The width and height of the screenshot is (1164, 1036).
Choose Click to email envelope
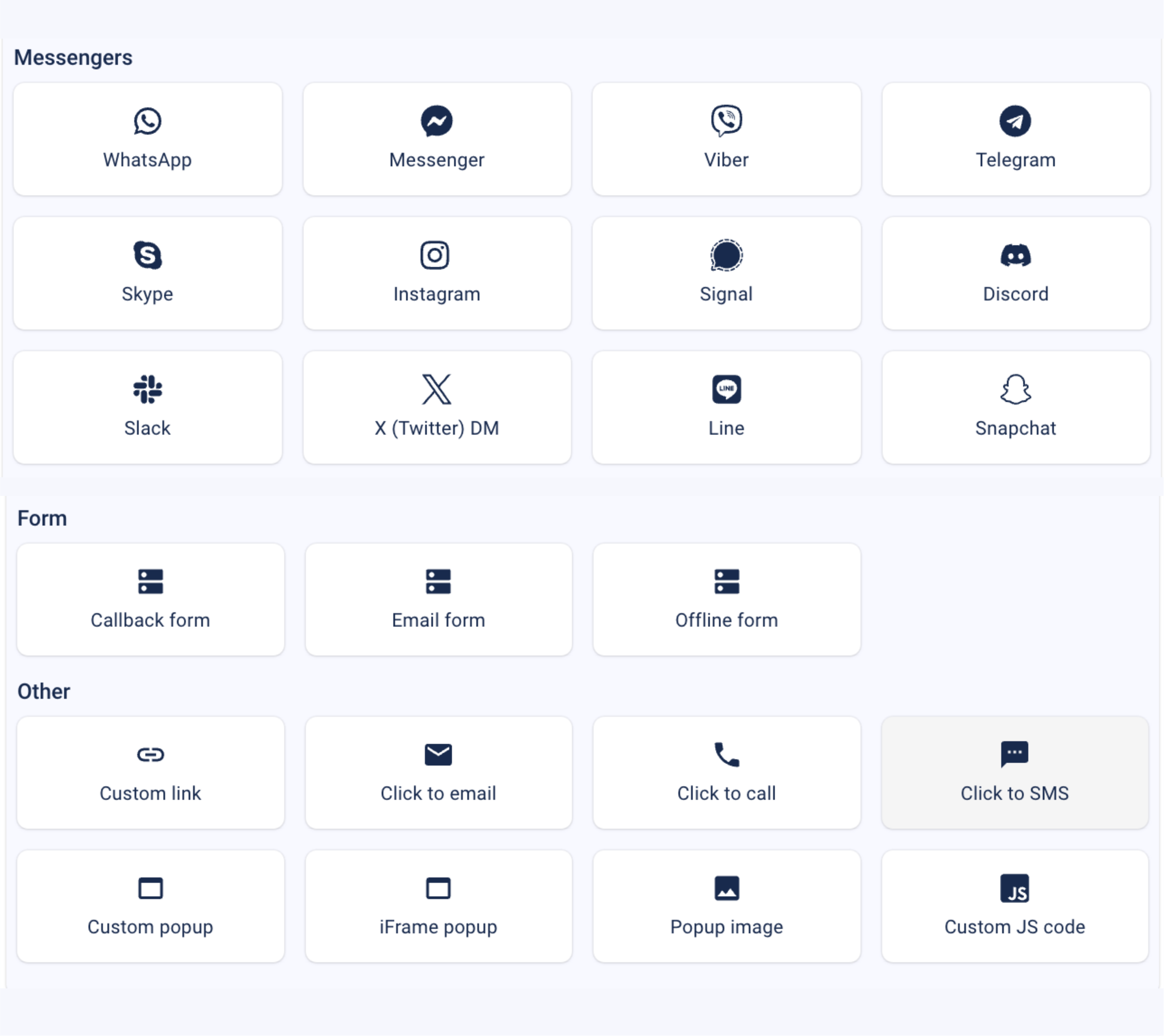click(x=438, y=755)
